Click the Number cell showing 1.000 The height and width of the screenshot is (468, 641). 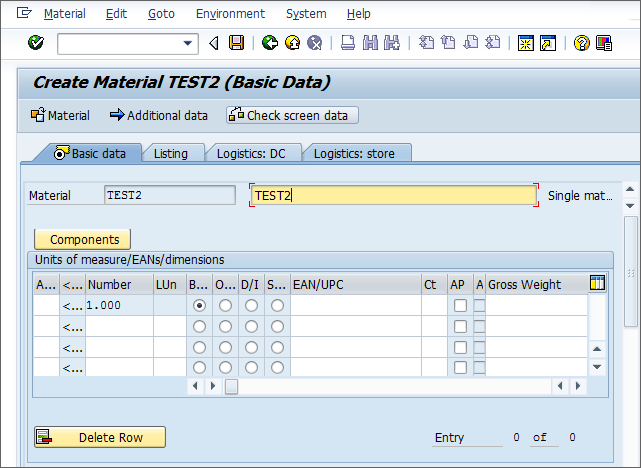point(119,305)
